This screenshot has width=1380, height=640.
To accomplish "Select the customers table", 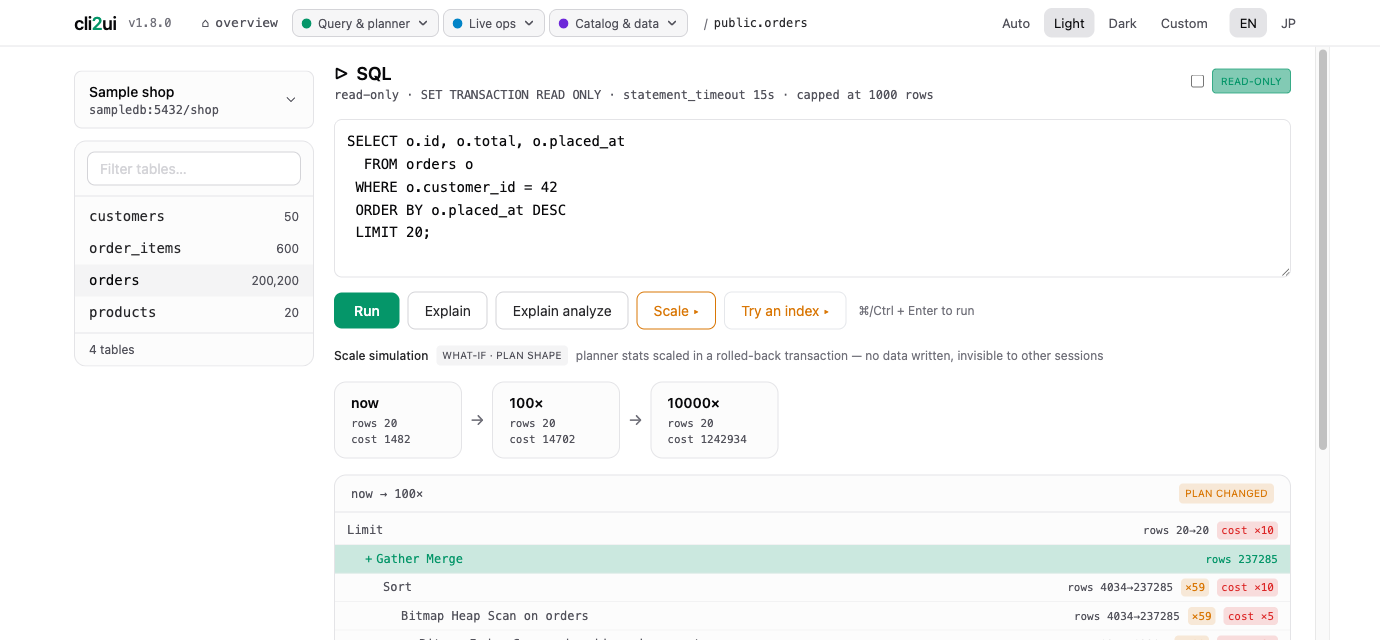I will click(194, 216).
